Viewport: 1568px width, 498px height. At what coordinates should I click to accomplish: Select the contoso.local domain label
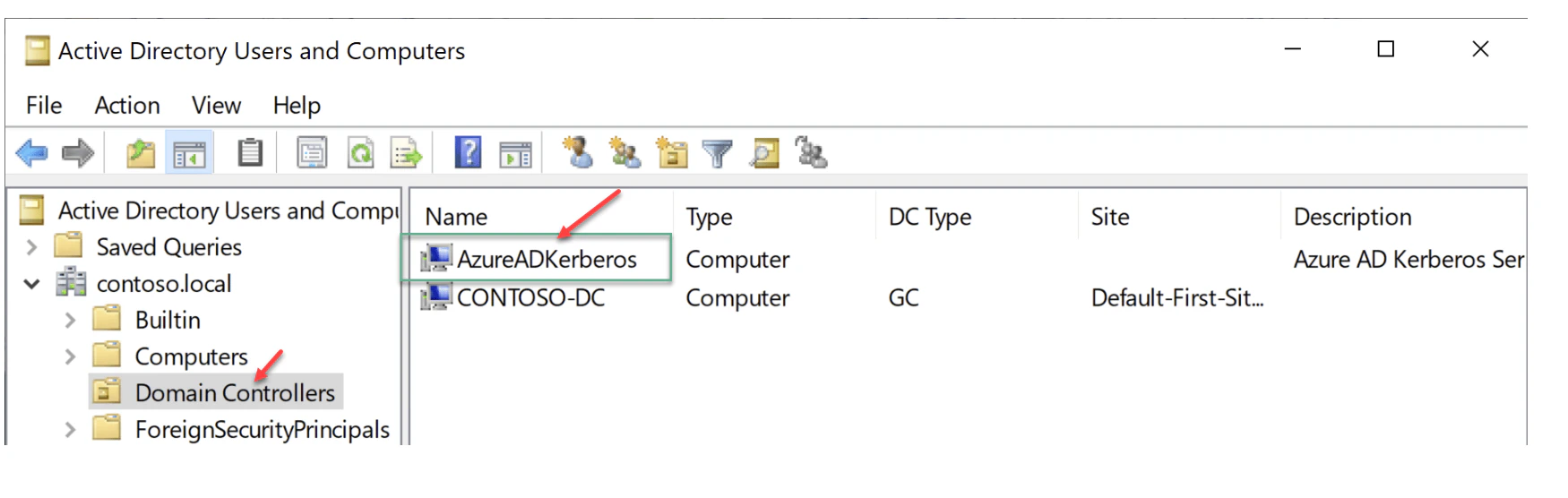(x=164, y=284)
